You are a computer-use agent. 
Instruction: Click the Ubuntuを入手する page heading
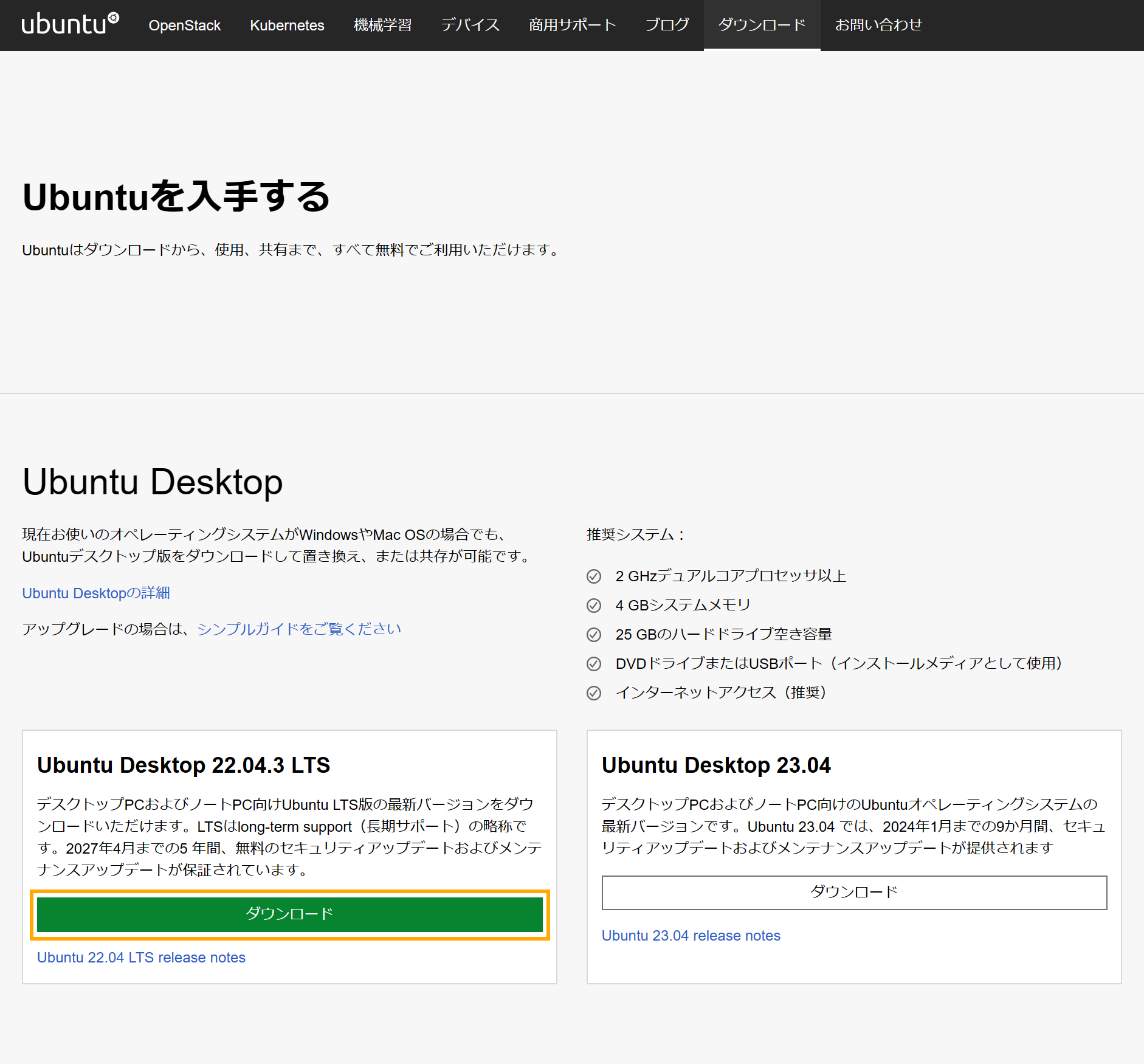click(176, 197)
